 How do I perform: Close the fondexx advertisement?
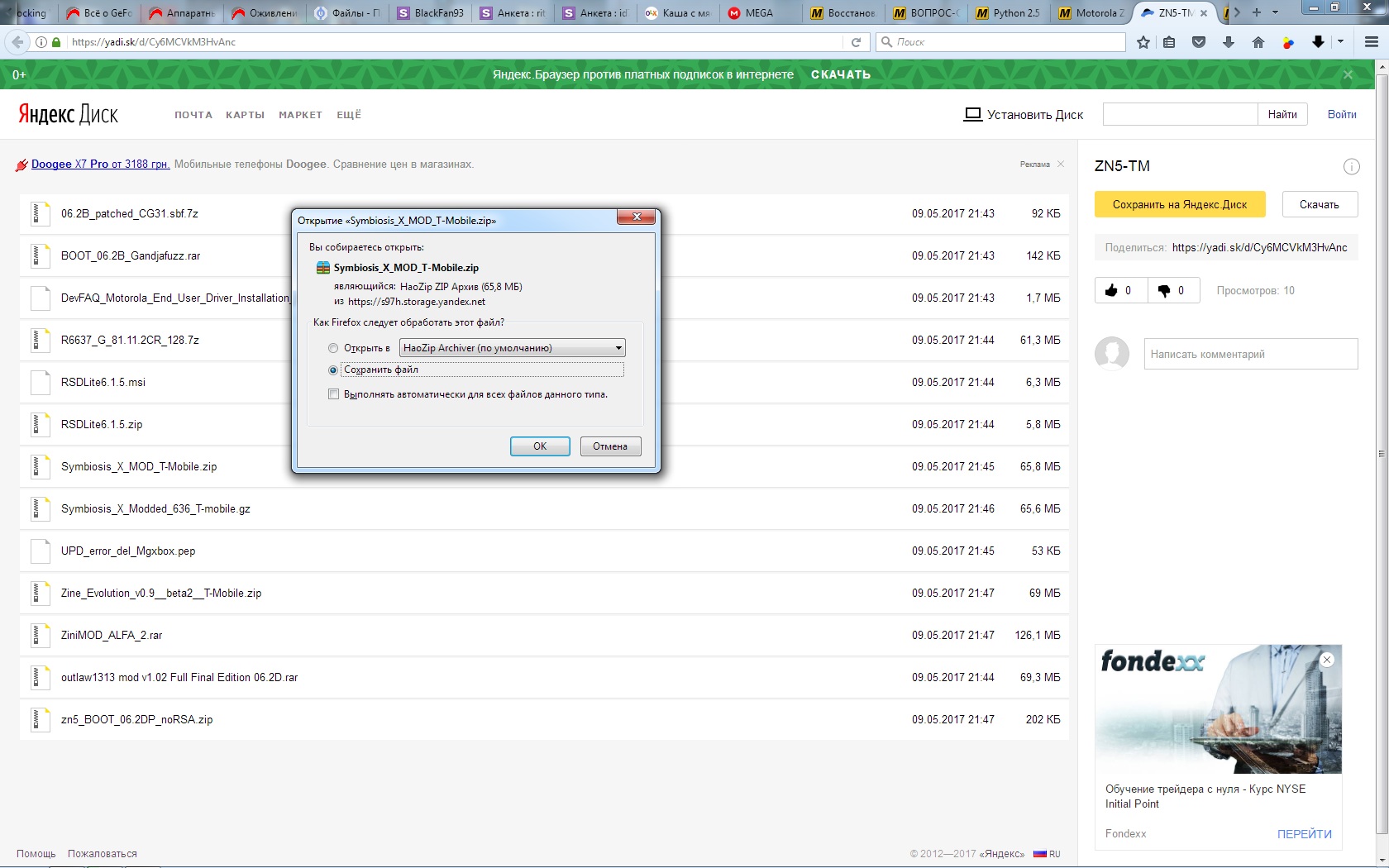(1327, 660)
